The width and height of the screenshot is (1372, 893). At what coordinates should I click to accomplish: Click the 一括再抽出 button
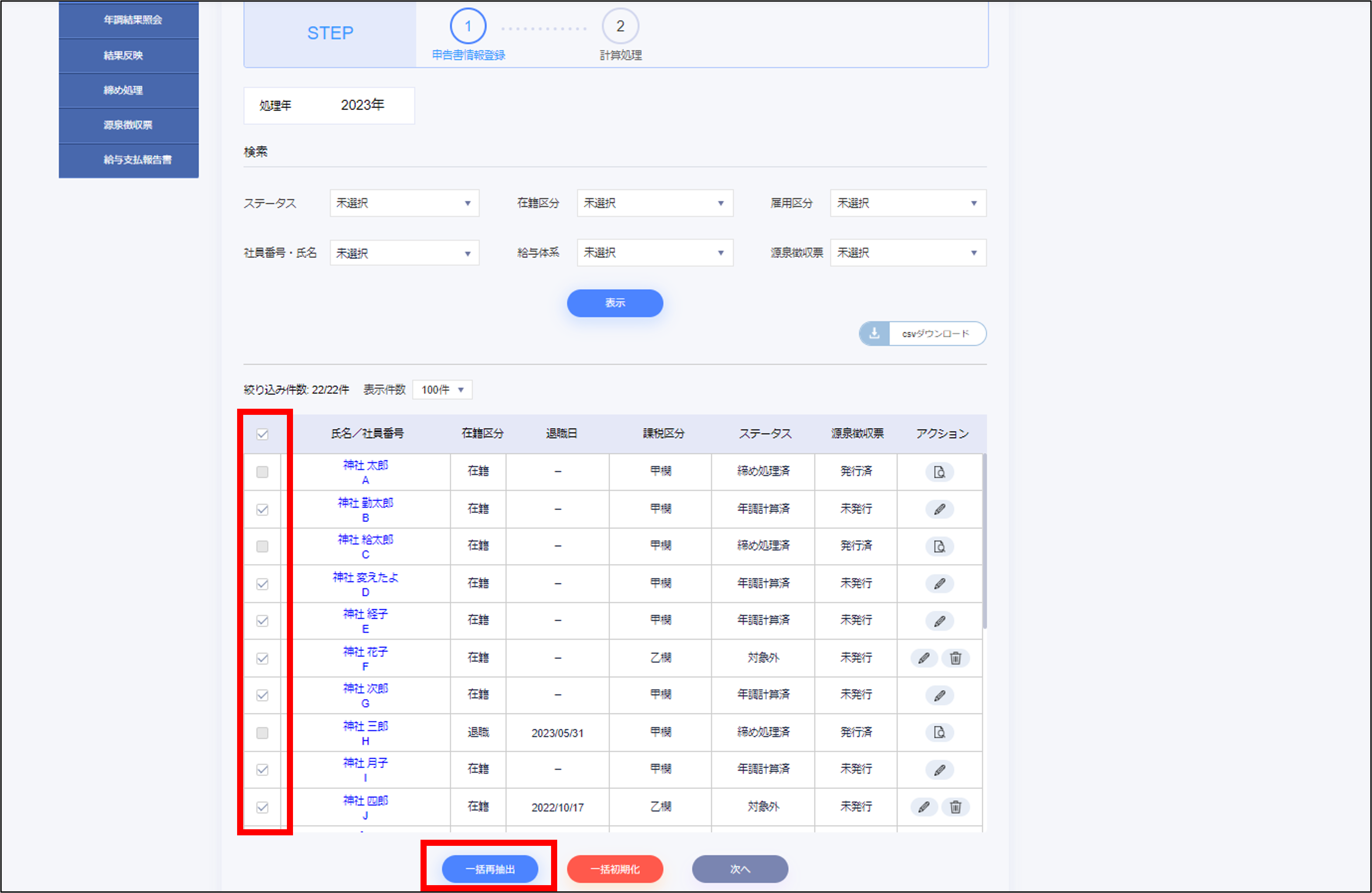point(490,869)
